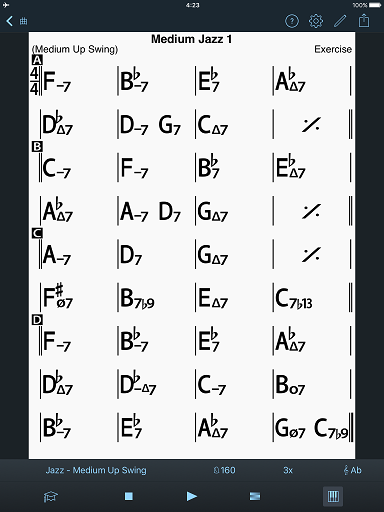The width and height of the screenshot is (384, 512).
Task: Tap the F#ø7 chord in section C
Action: [58, 296]
